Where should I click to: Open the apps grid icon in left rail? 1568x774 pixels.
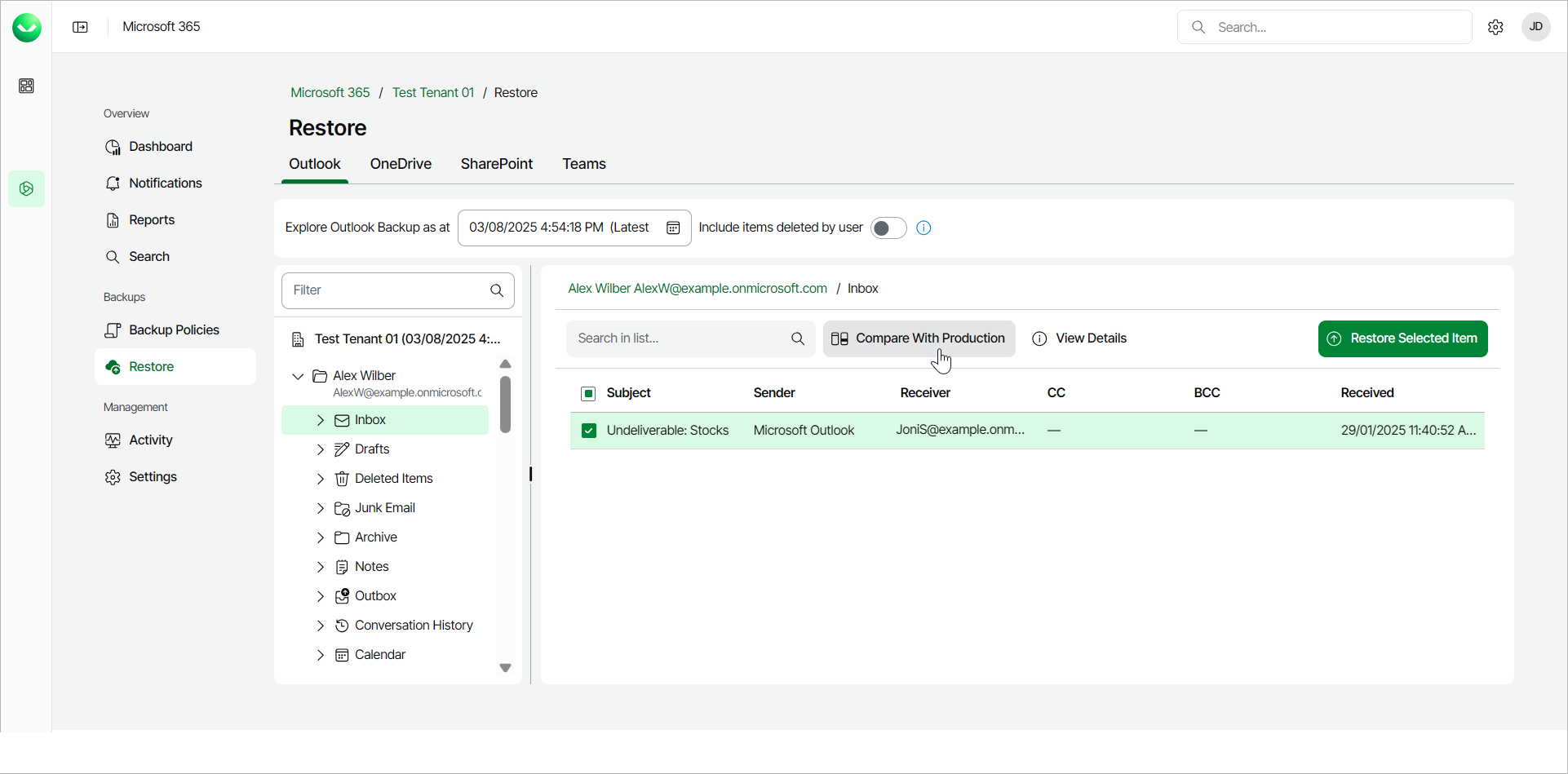coord(26,86)
